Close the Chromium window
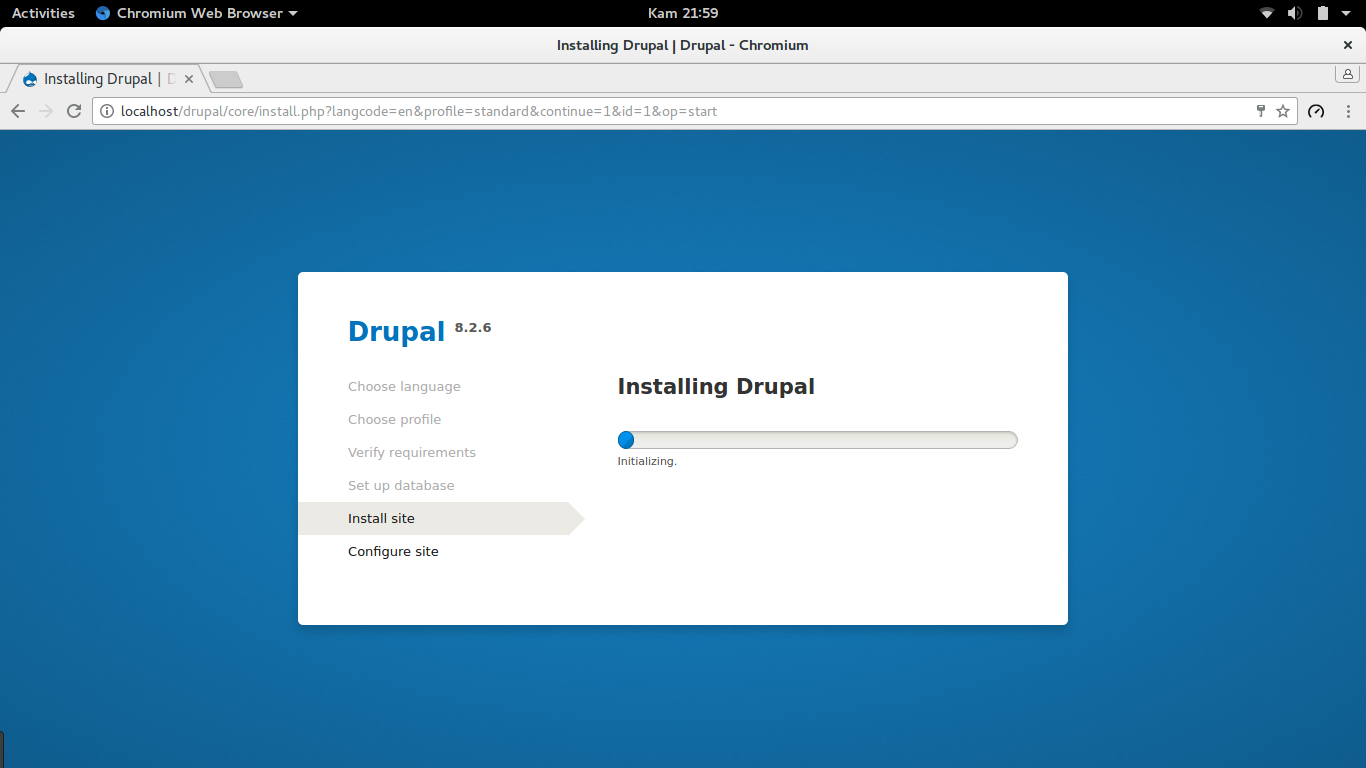This screenshot has height=768, width=1366. coord(1347,45)
